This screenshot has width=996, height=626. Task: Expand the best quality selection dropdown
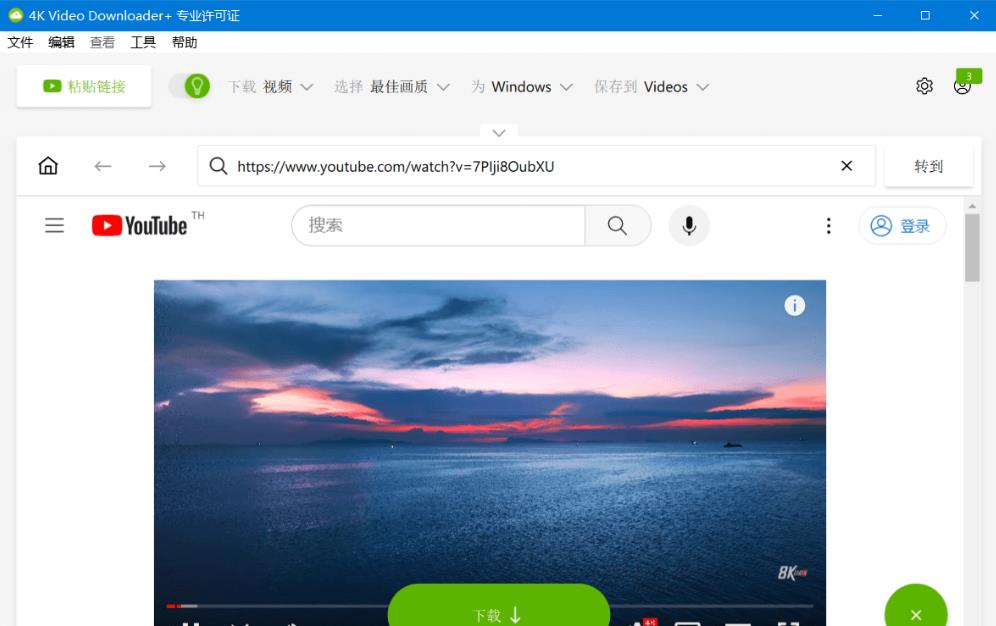click(392, 87)
